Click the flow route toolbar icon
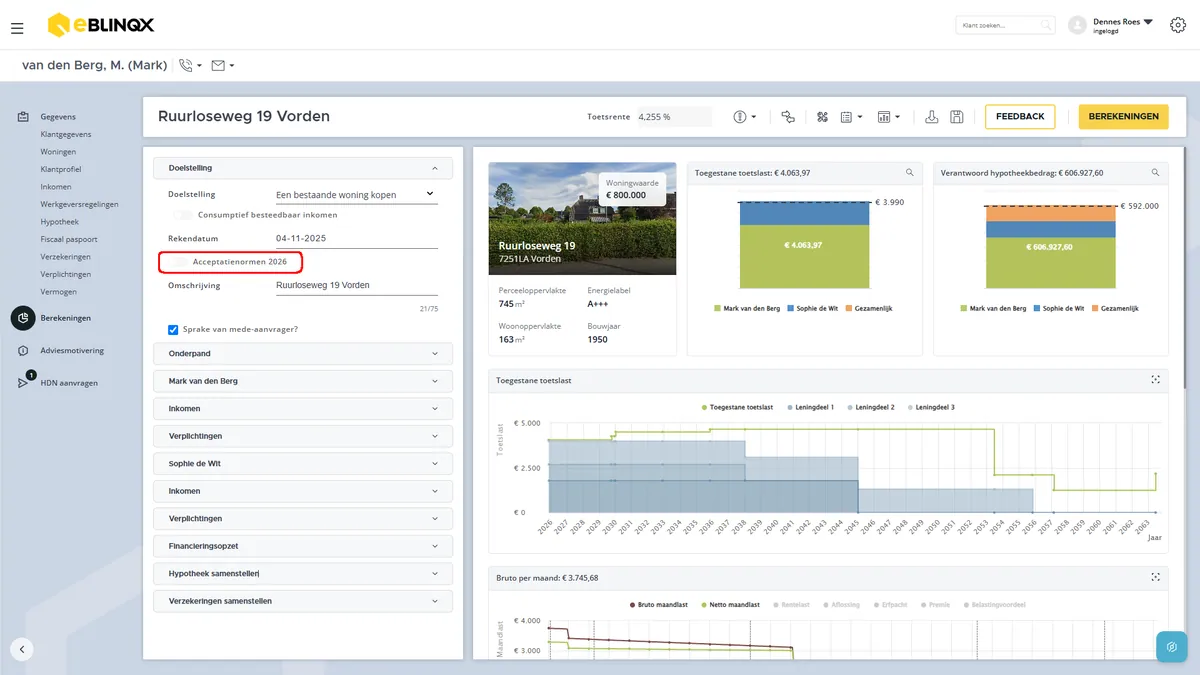The width and height of the screenshot is (1200, 675). click(788, 117)
